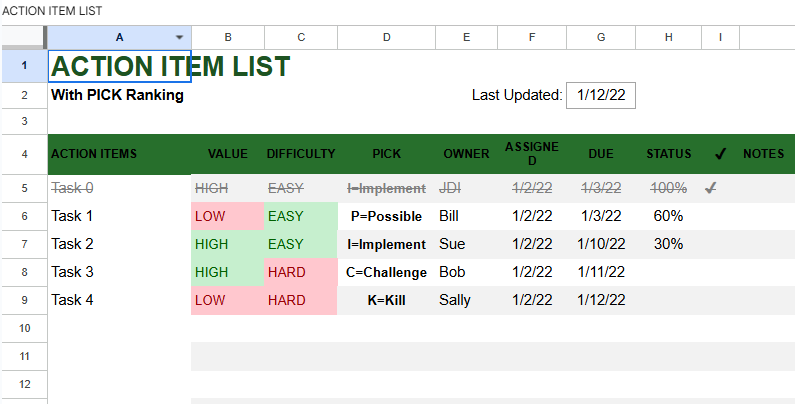Open column A header dropdown arrow
This screenshot has height=404, width=795.
[179, 37]
